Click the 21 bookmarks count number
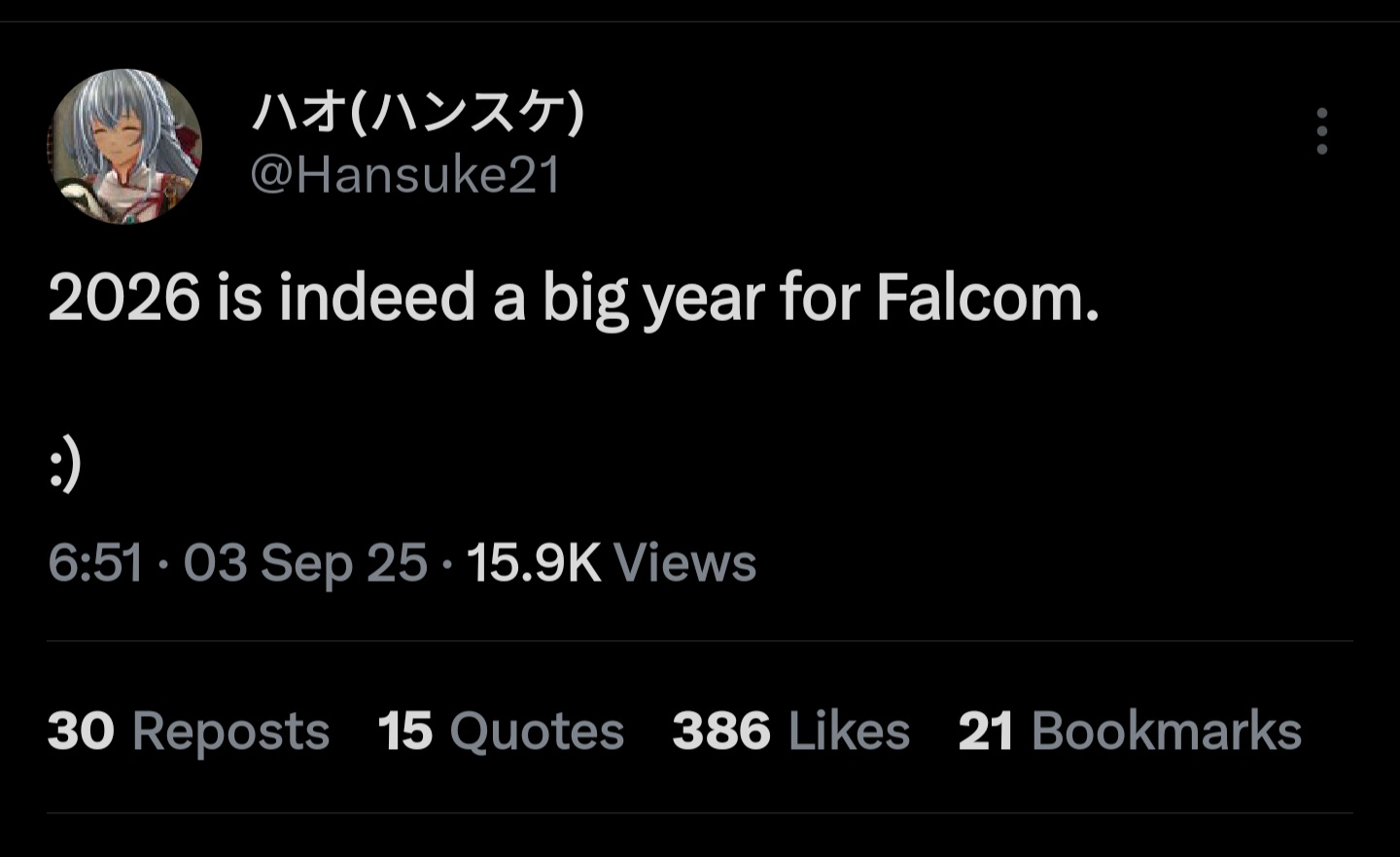 pyautogui.click(x=985, y=732)
